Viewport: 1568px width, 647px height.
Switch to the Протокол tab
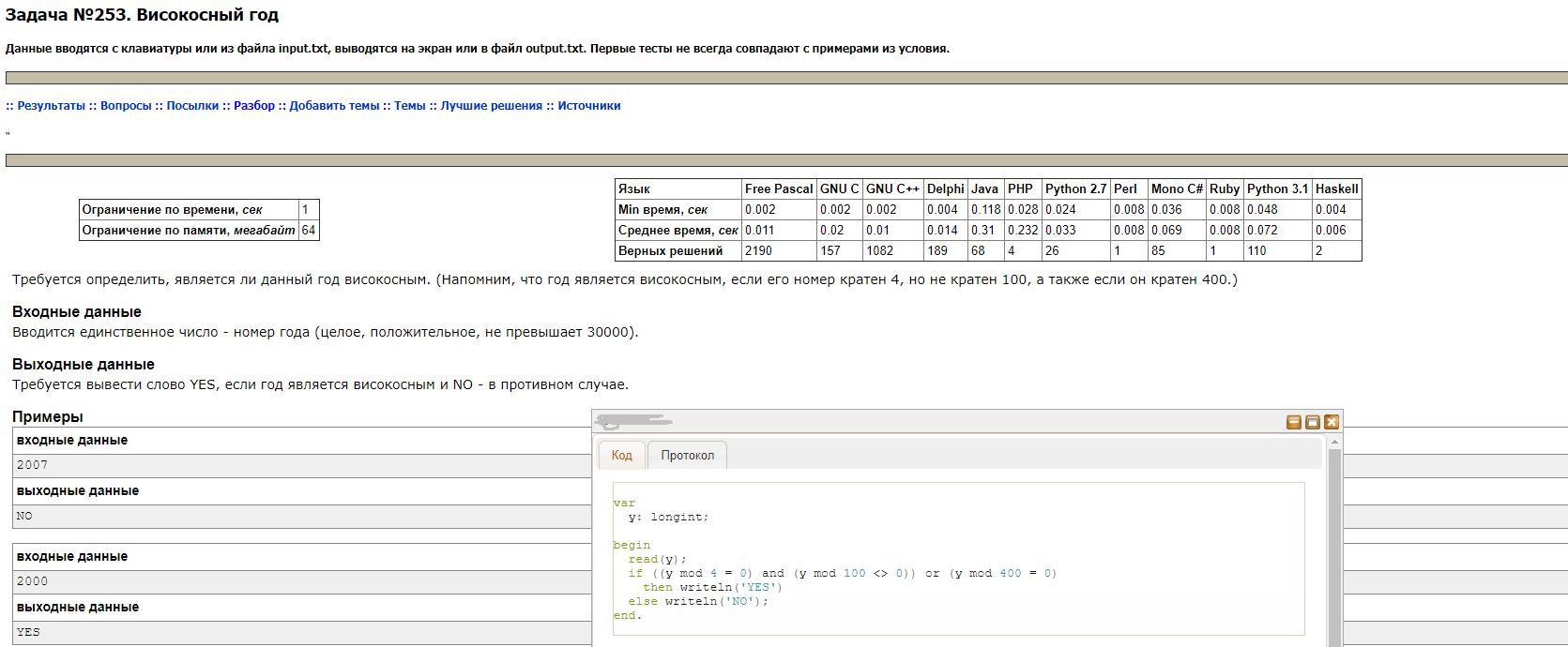[x=687, y=456]
